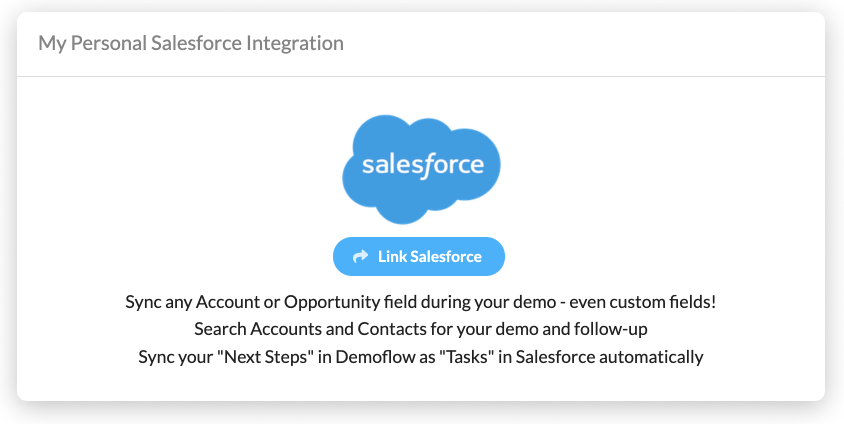This screenshot has height=424, width=844.
Task: Click the 'salesforce' wordmark inside the cloud
Action: [x=423, y=165]
